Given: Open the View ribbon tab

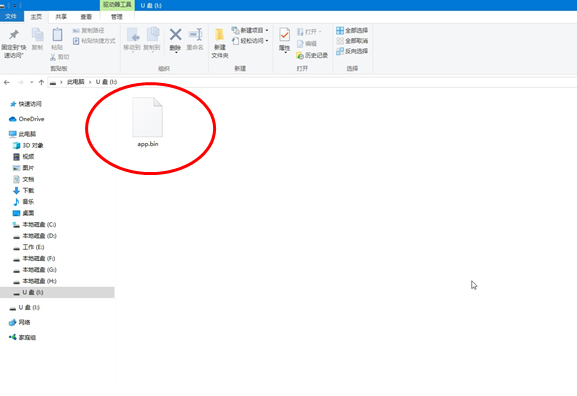Looking at the screenshot, I should tap(86, 17).
